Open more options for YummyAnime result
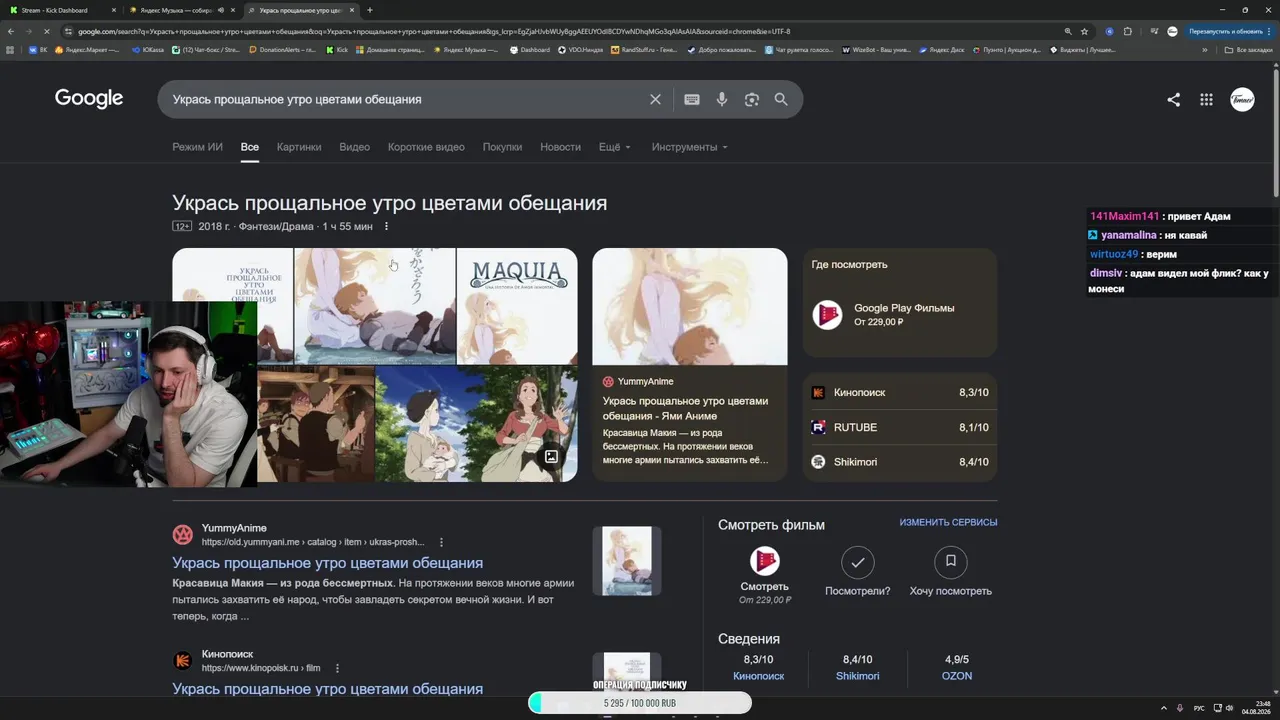 (441, 542)
